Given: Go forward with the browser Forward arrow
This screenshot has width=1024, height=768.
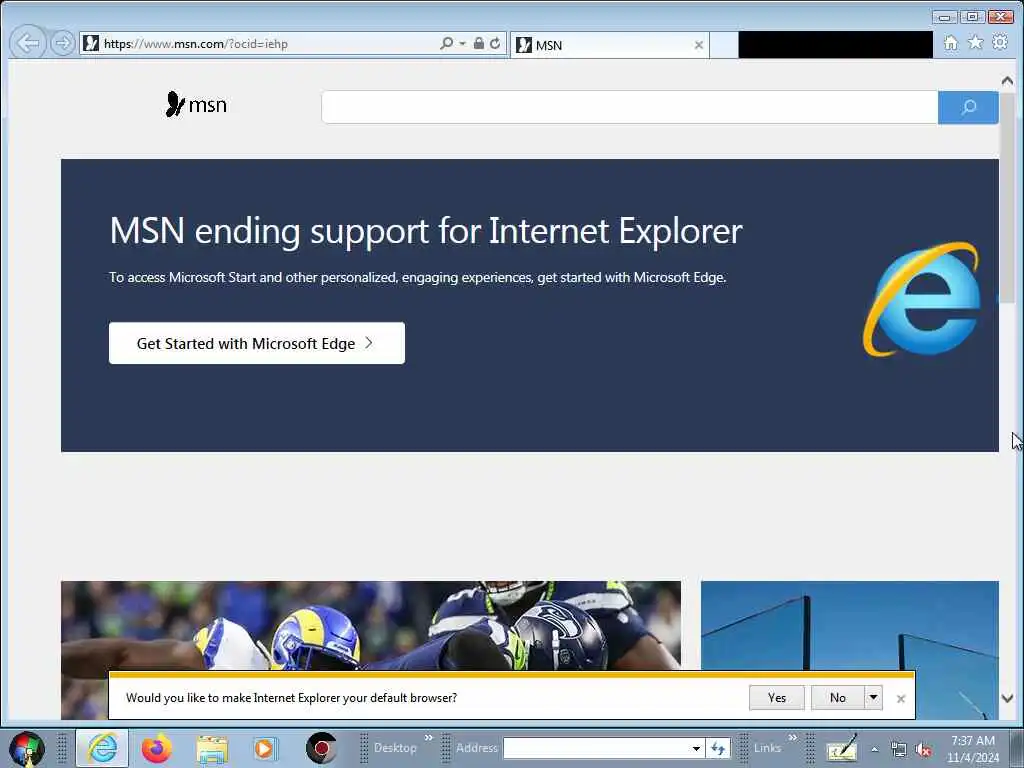Looking at the screenshot, I should coord(63,43).
